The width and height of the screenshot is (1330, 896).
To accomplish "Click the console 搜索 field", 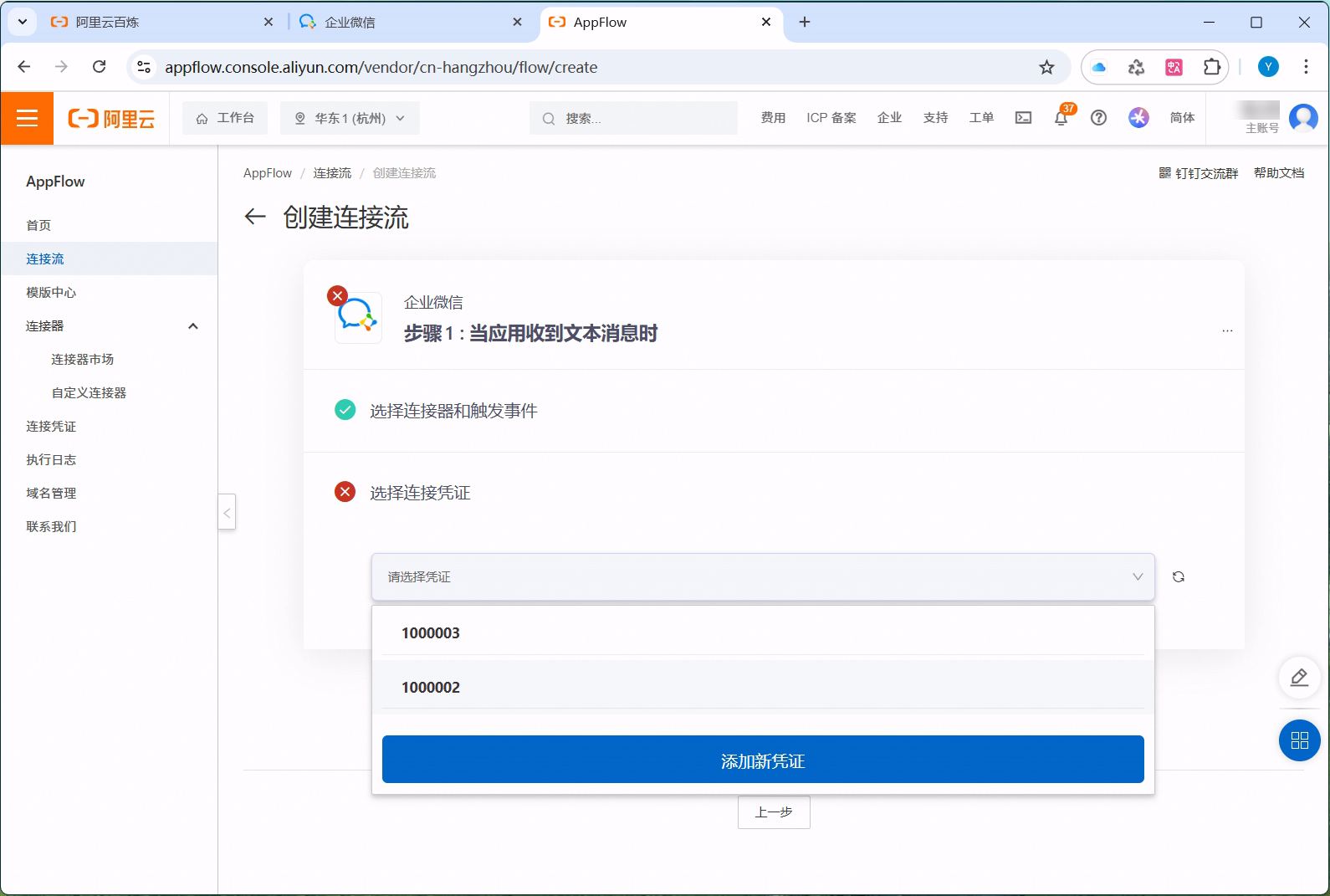I will (x=633, y=118).
